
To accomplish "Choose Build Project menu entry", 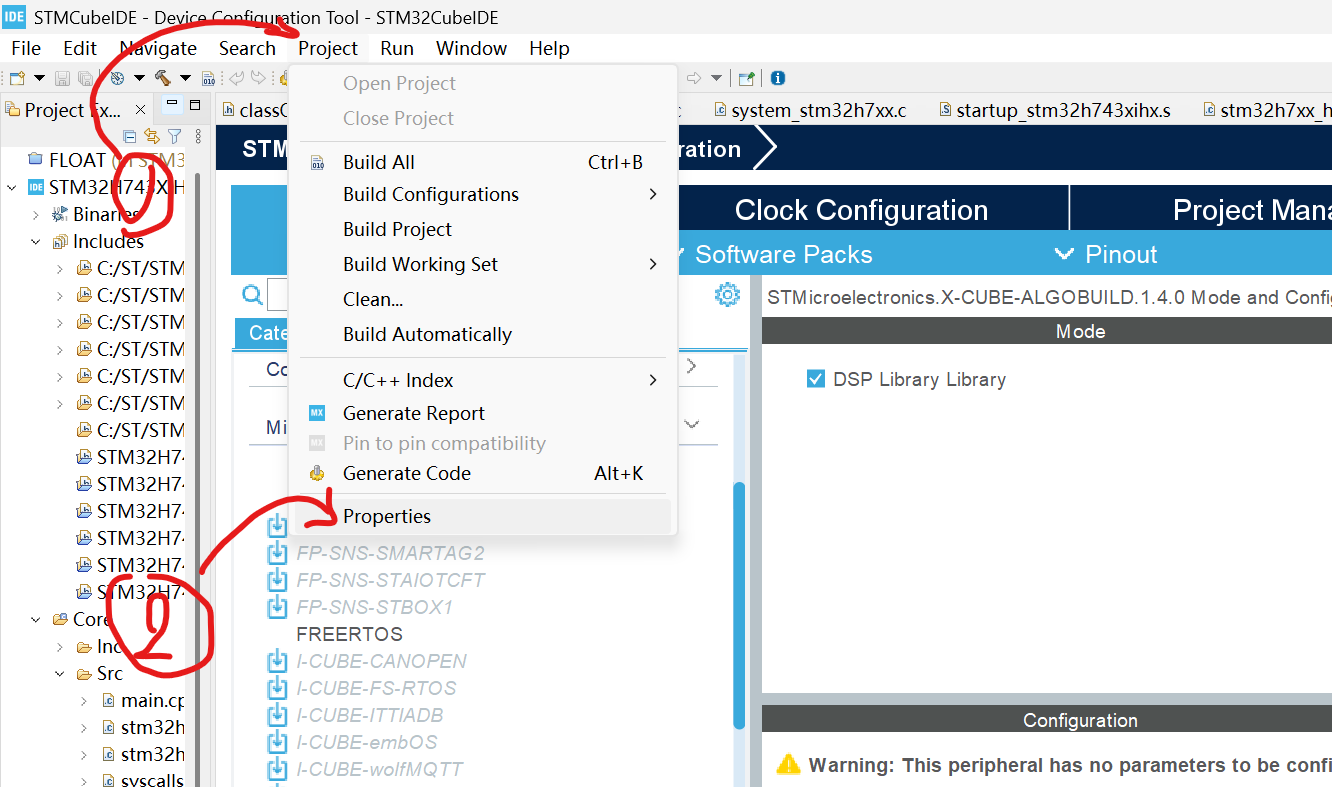I will pos(483,229).
